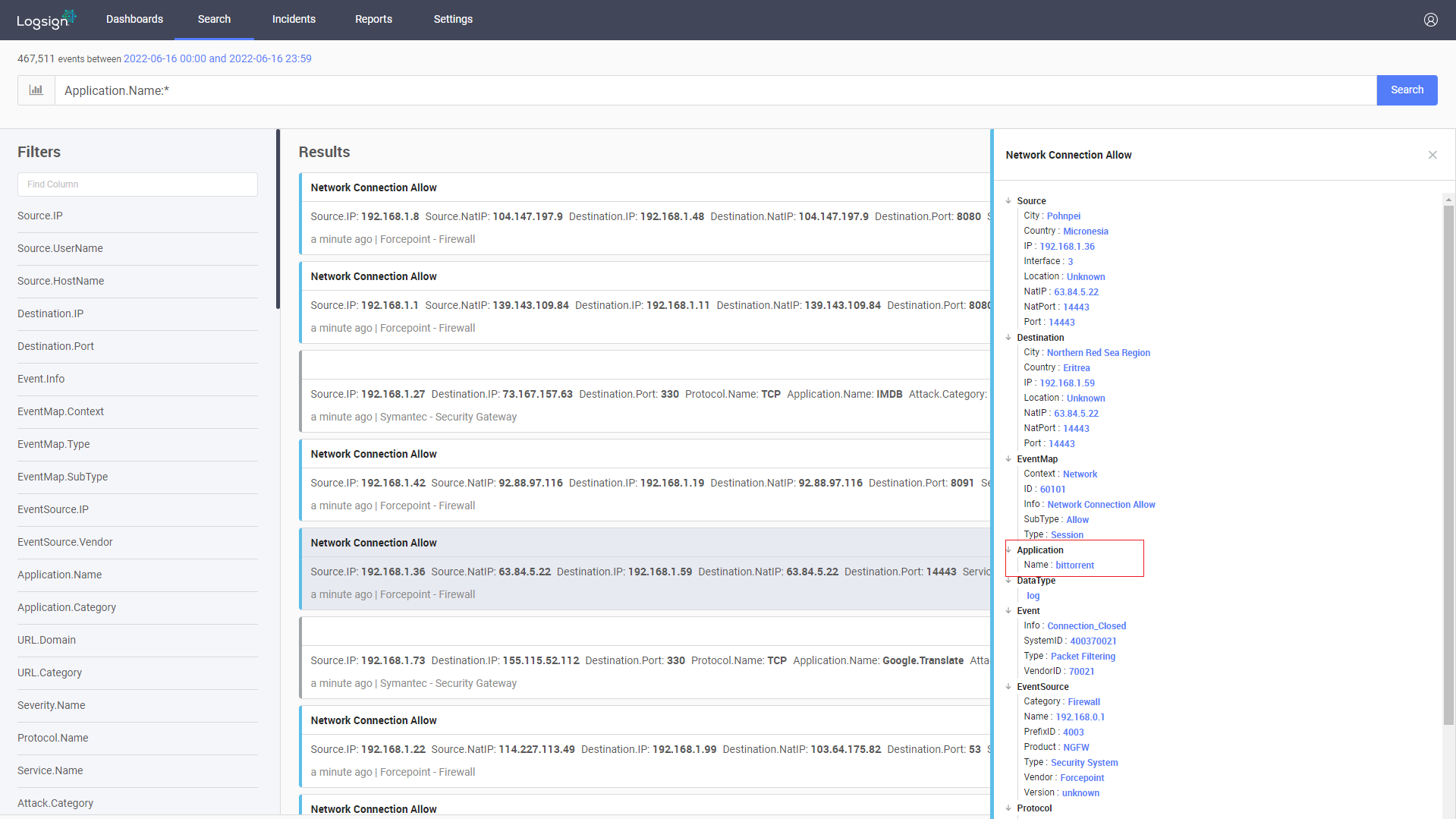Click the Northern Red Sea Region value
The height and width of the screenshot is (819, 1456).
click(1099, 353)
